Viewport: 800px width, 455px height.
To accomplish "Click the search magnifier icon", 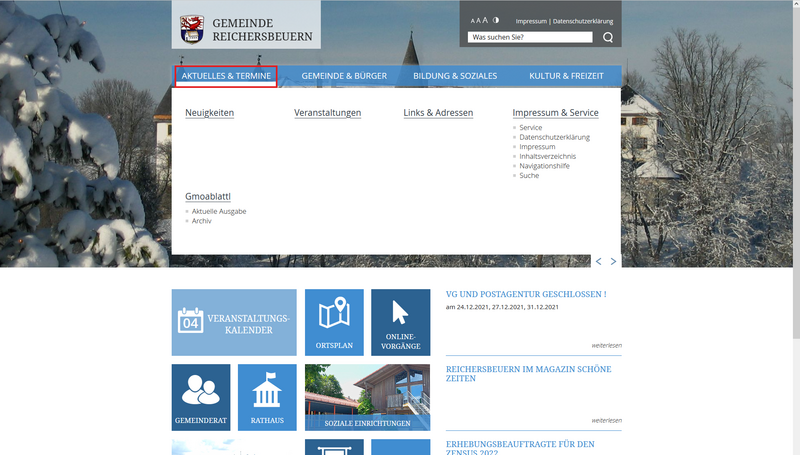I will [x=608, y=38].
